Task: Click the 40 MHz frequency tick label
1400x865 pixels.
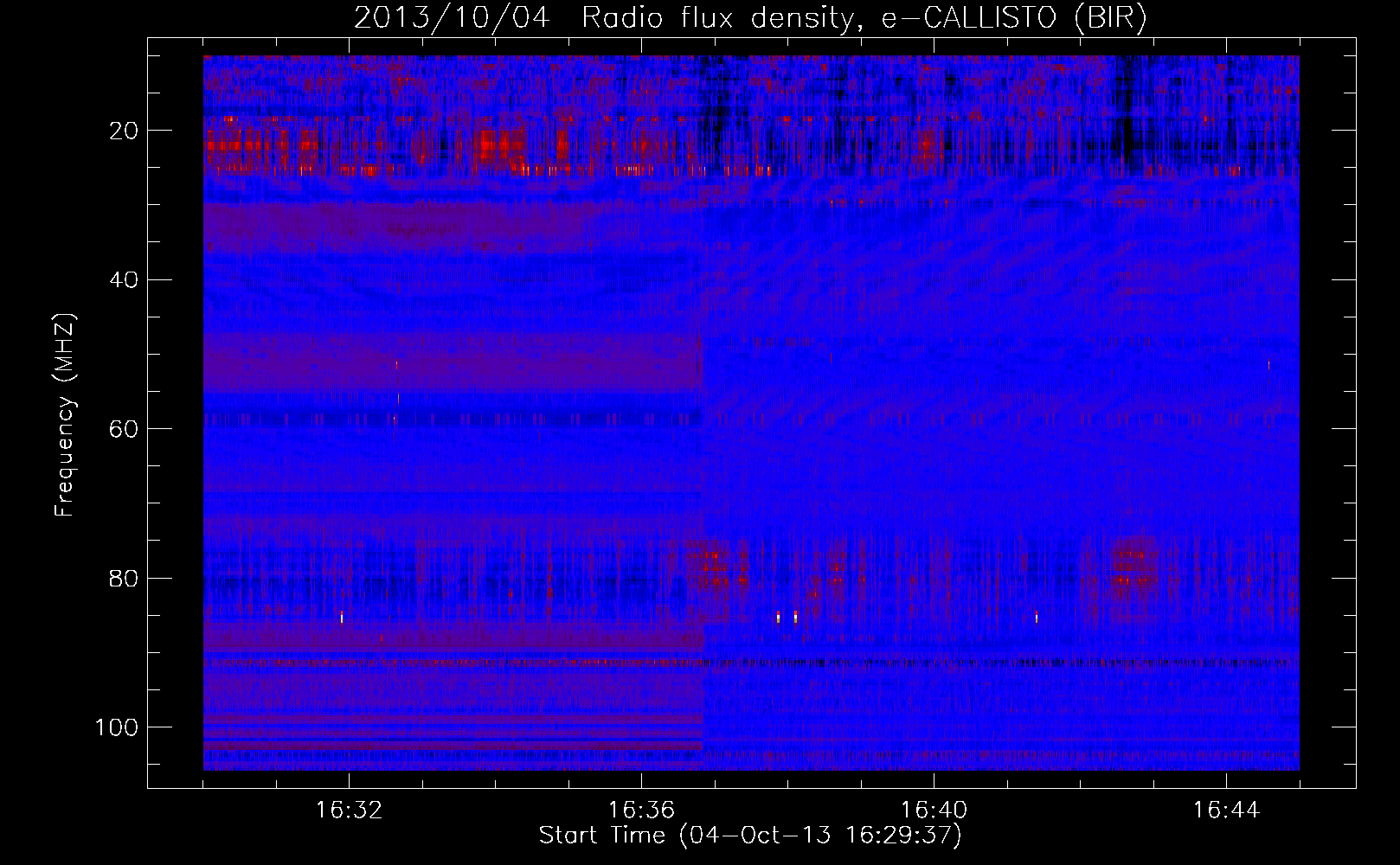Action: [x=124, y=280]
